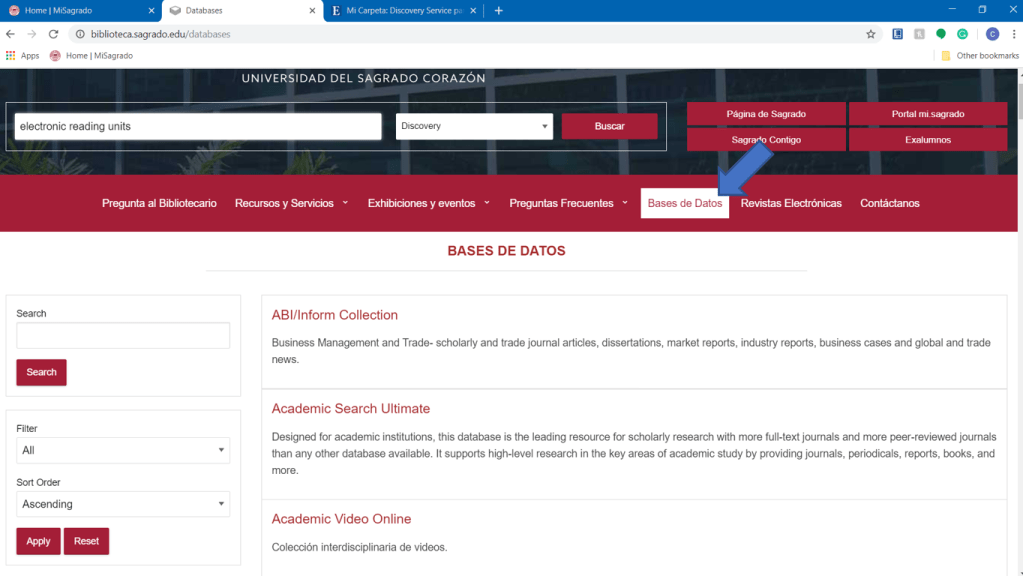
Task: Click the Grammarly extension icon
Action: click(962, 34)
